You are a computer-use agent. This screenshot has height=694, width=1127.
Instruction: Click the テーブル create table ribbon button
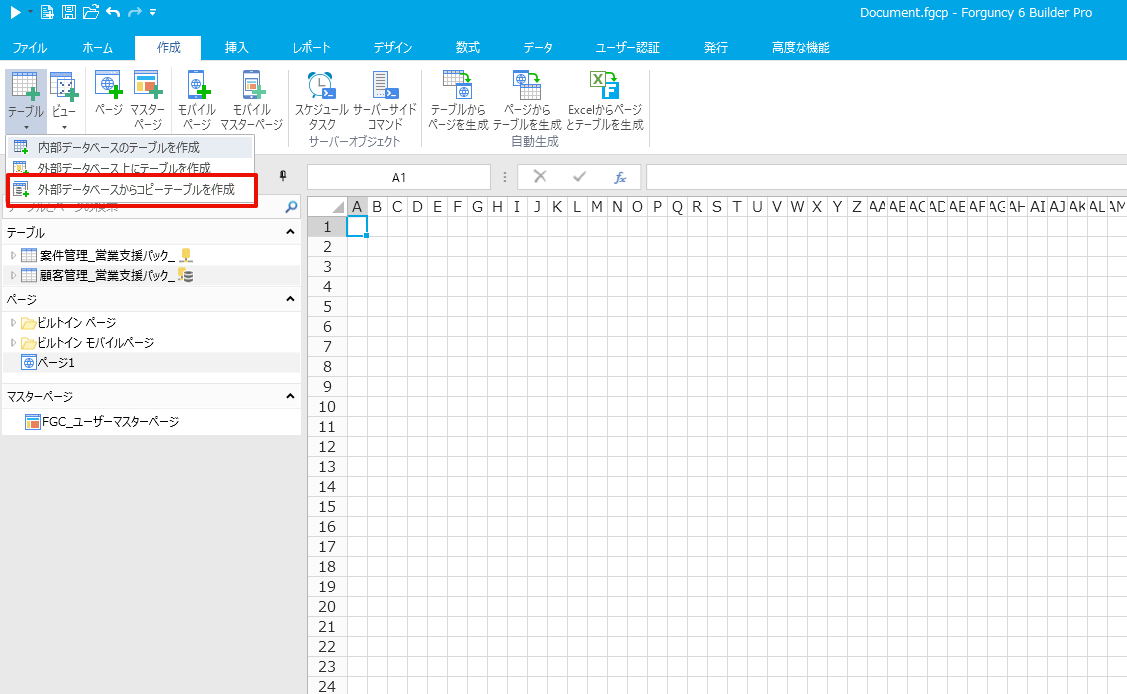(26, 100)
